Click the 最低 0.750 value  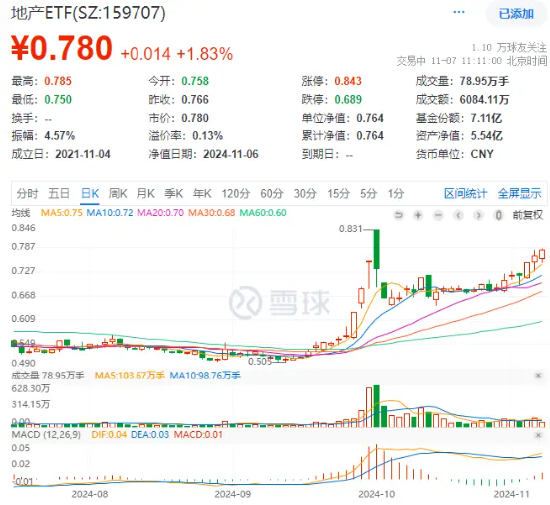(x=58, y=100)
